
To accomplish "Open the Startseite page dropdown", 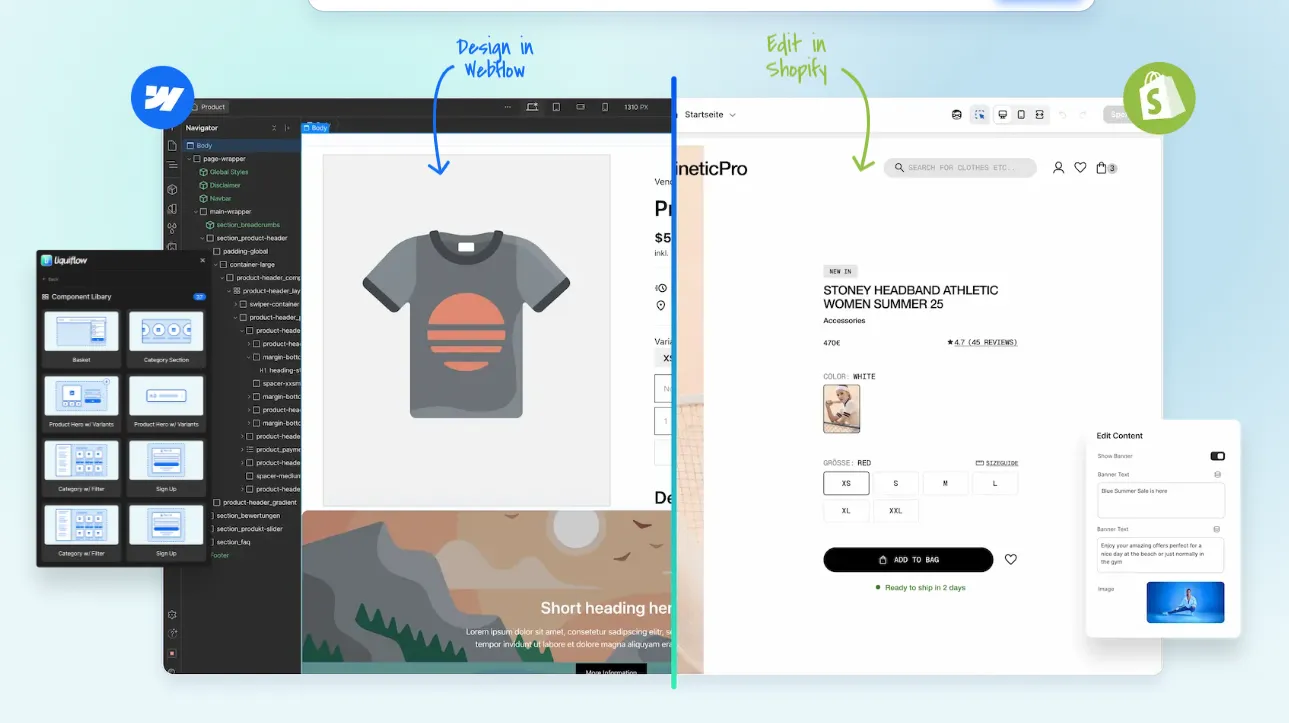I will tap(709, 115).
